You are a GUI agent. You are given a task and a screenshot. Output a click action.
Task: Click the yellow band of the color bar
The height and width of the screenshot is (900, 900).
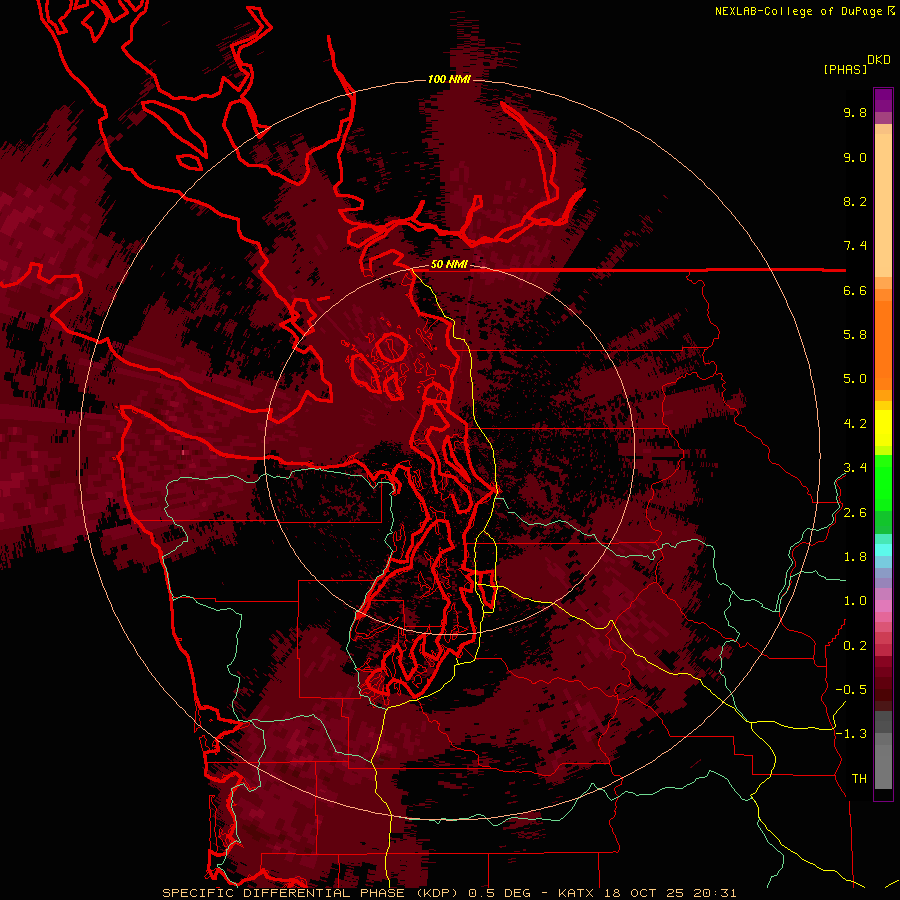click(x=883, y=428)
